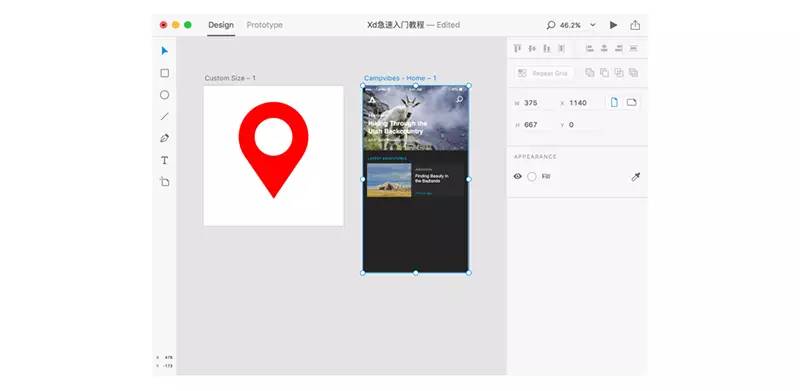Viewport: 800px width, 391px height.
Task: Activate the Select arrow tool
Action: pyautogui.click(x=164, y=51)
